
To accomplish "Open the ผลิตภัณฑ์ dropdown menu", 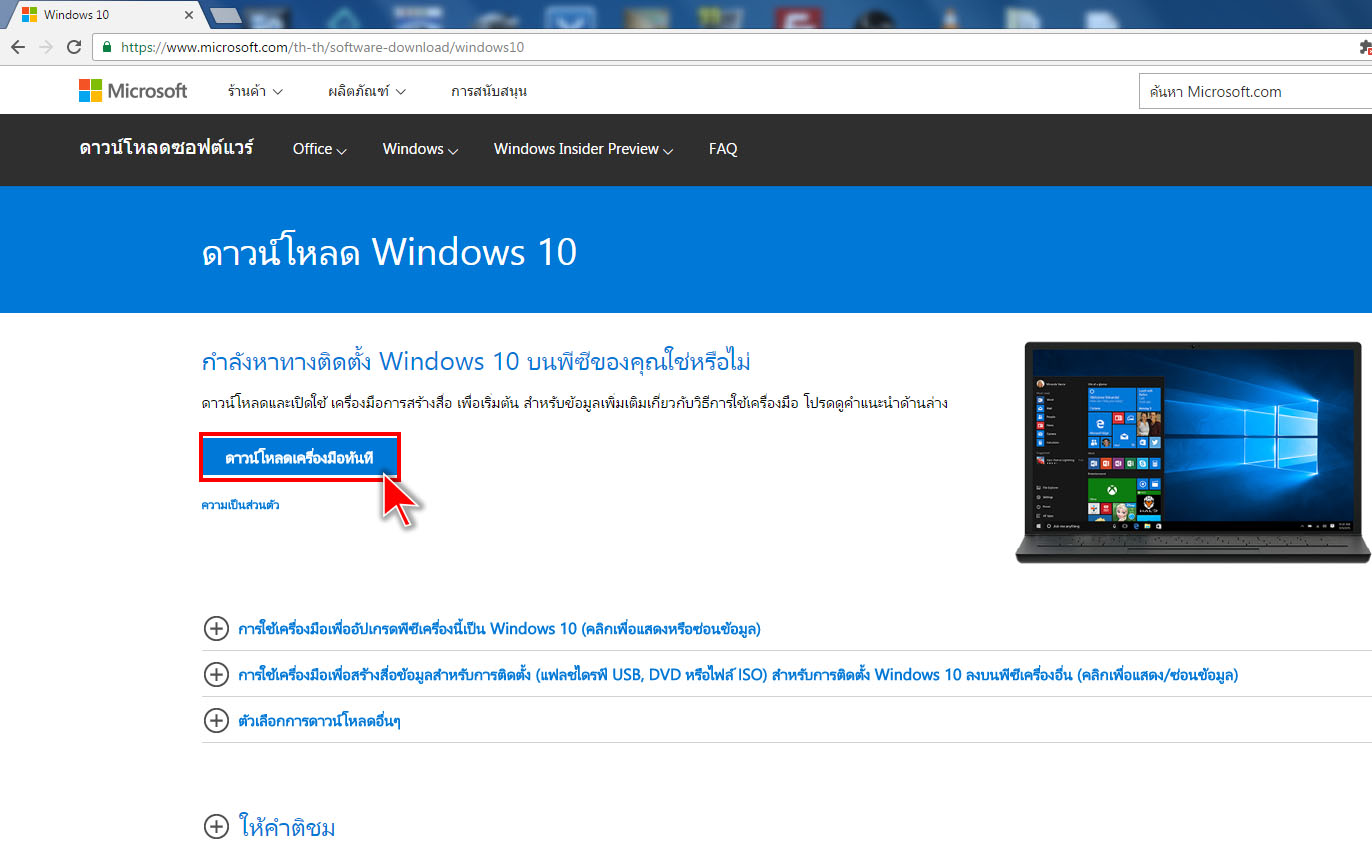I will coord(367,91).
